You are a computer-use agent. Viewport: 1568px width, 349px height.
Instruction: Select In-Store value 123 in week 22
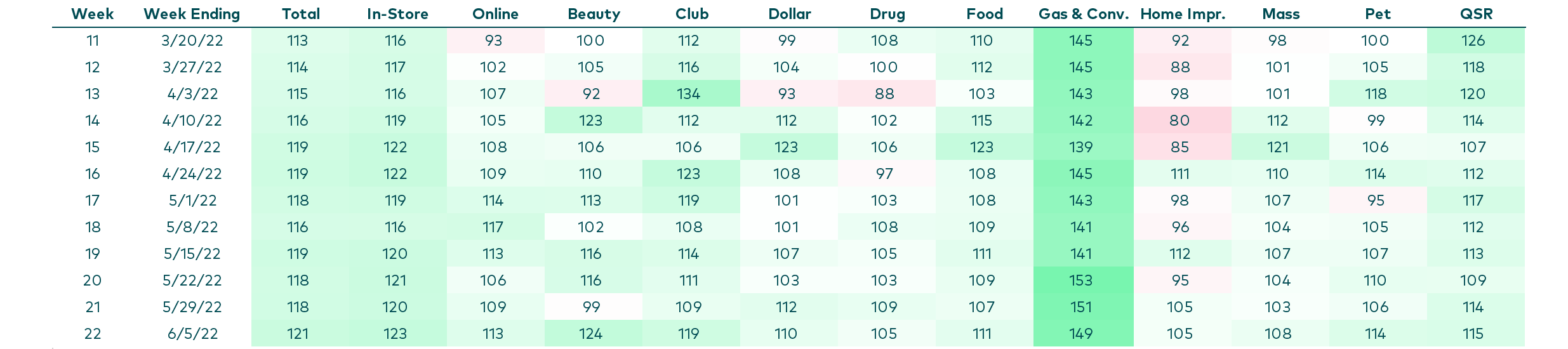coord(395,334)
